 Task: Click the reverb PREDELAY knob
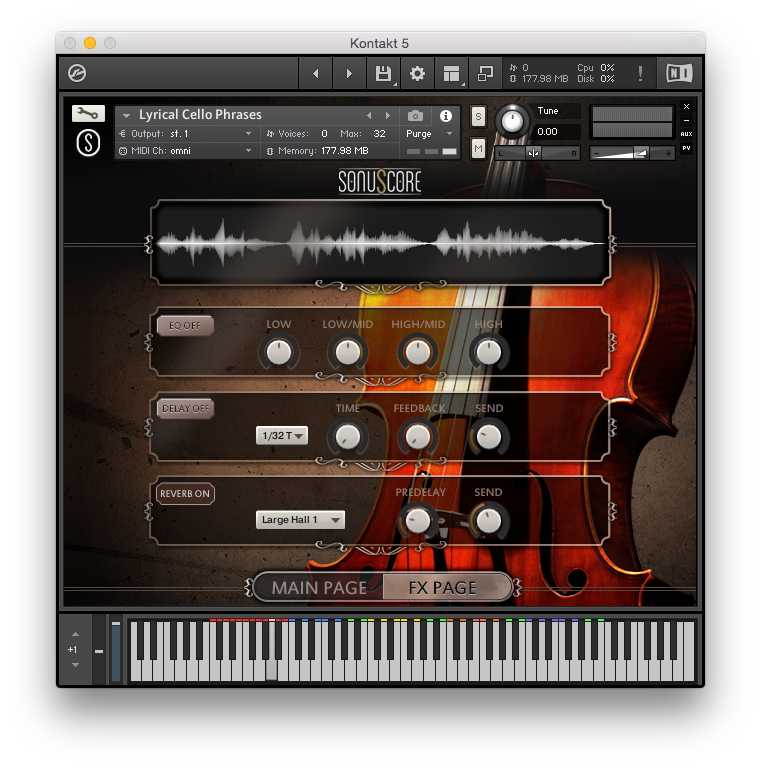point(418,521)
